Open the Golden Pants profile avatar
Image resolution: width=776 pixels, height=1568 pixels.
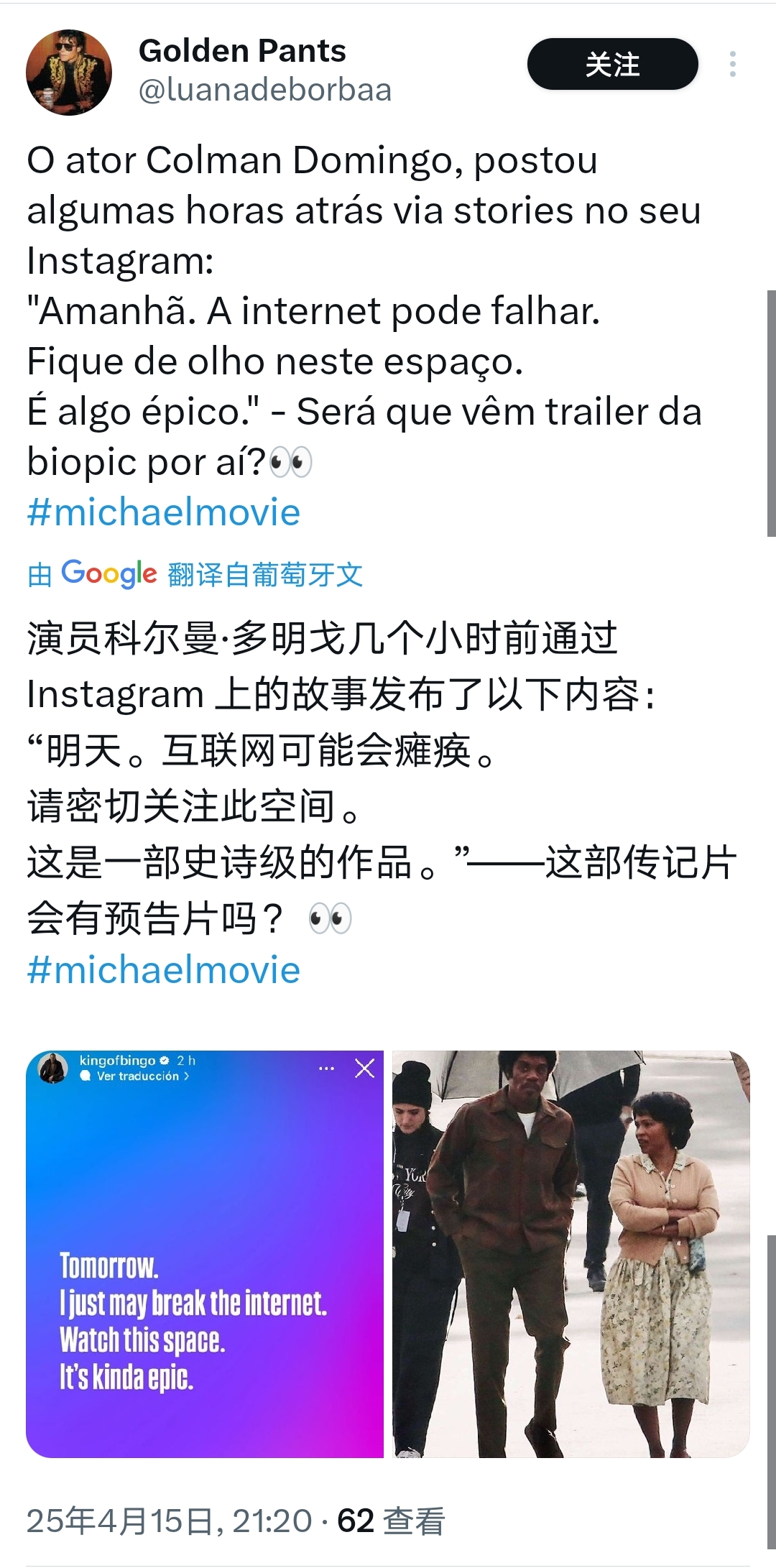point(69,73)
